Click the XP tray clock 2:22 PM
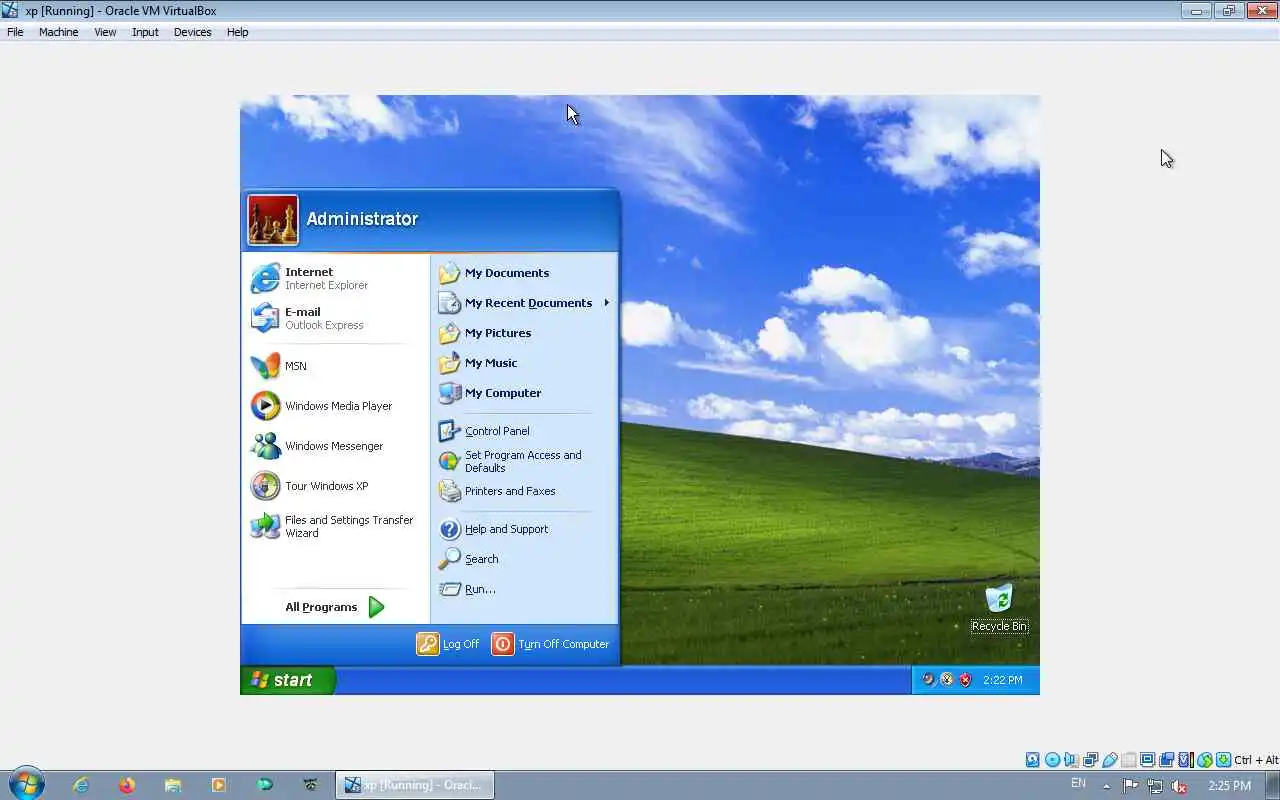 1002,680
